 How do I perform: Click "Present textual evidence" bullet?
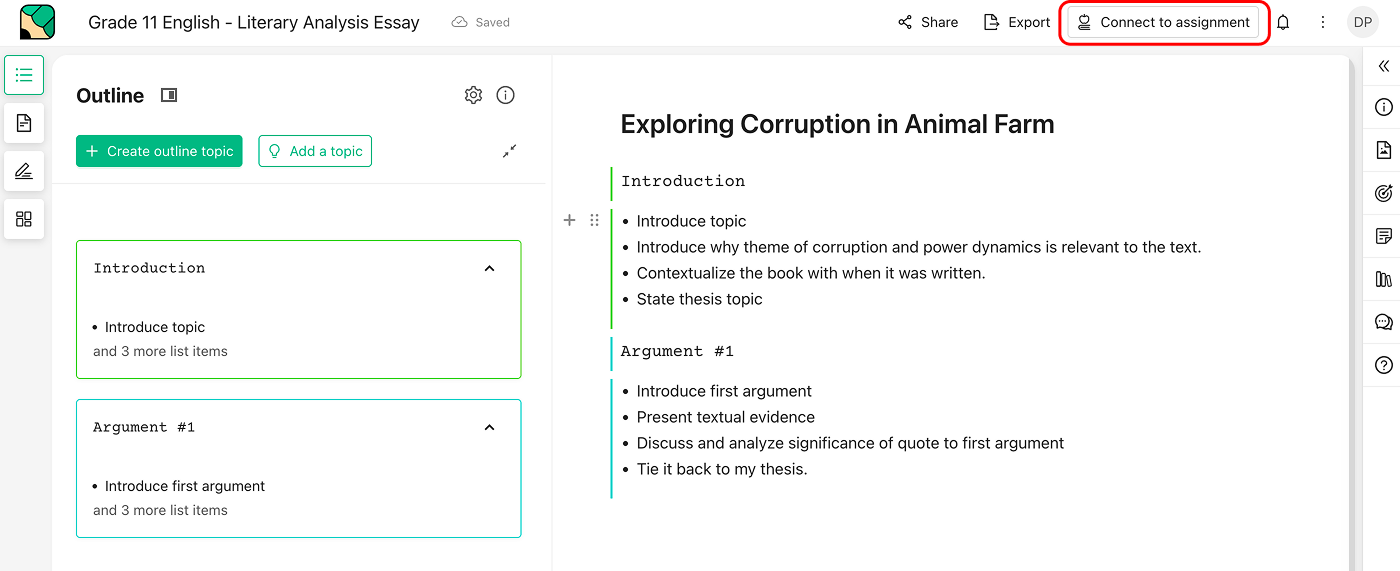pos(725,417)
